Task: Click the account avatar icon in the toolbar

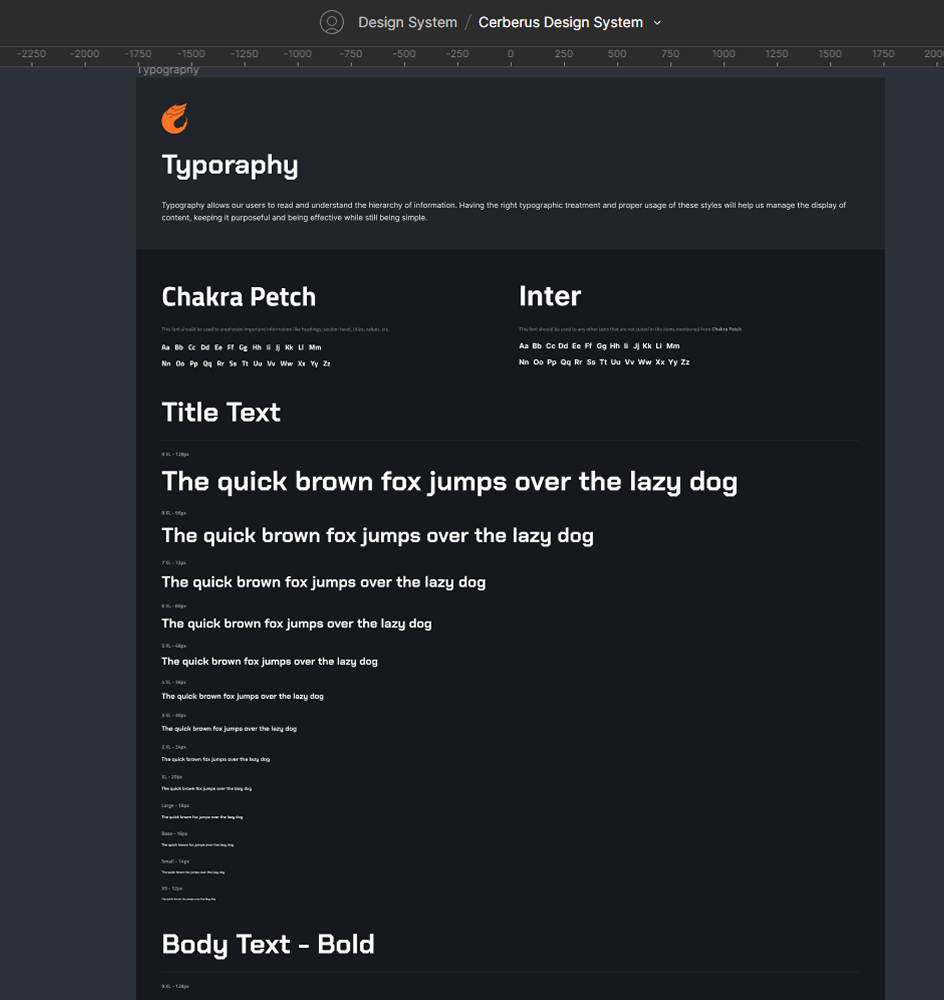Action: click(331, 21)
